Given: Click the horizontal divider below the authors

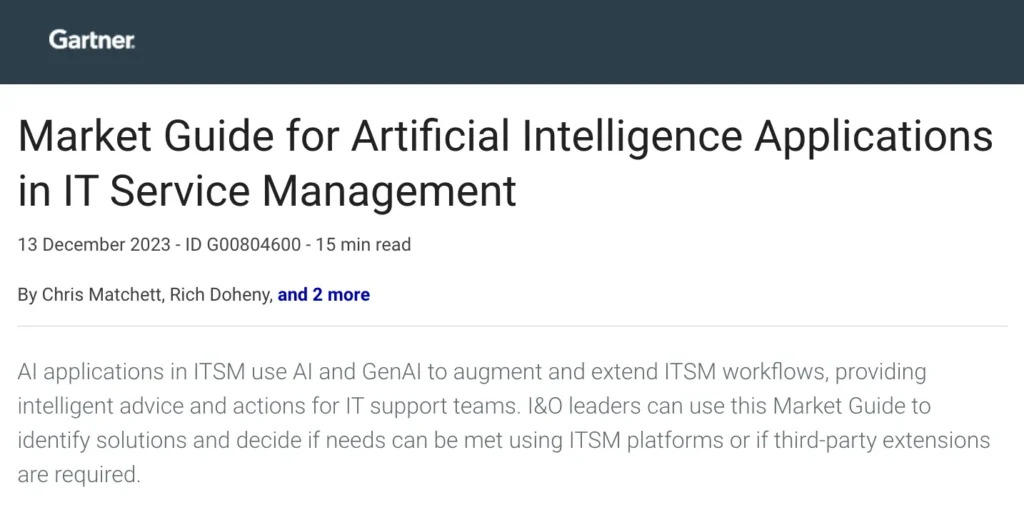Looking at the screenshot, I should tap(512, 326).
